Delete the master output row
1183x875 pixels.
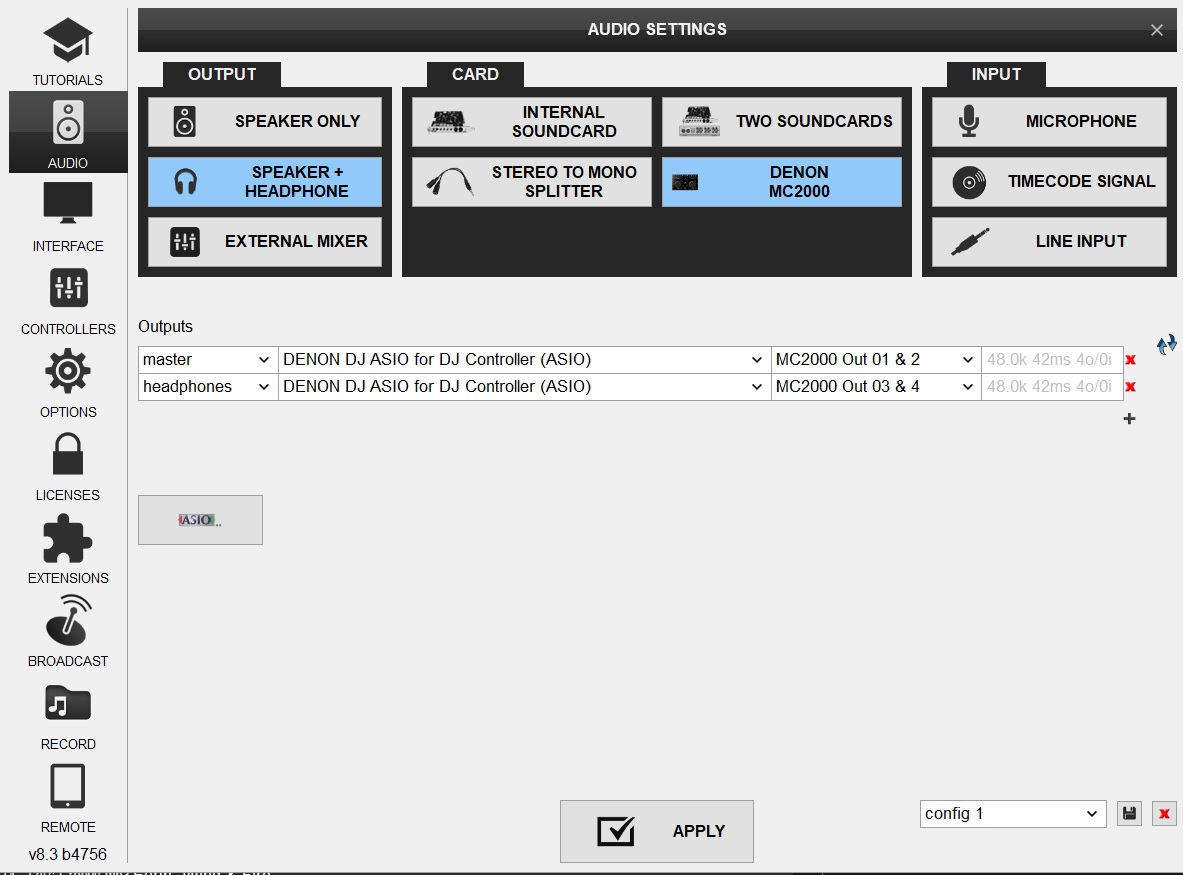1130,360
